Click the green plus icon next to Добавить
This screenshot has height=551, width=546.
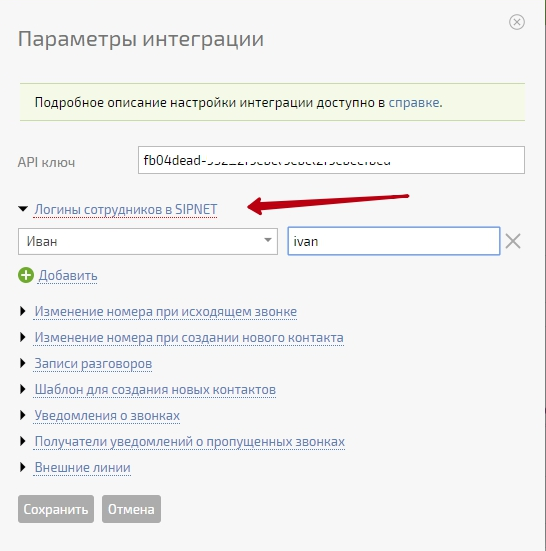(x=26, y=275)
